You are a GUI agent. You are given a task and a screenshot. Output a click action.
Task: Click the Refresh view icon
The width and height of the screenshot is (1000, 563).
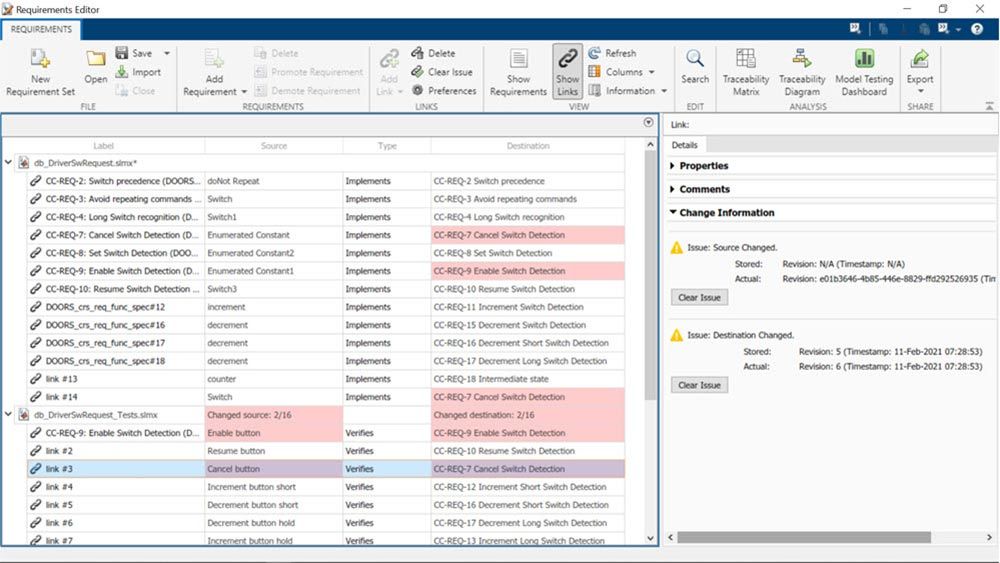click(x=612, y=53)
